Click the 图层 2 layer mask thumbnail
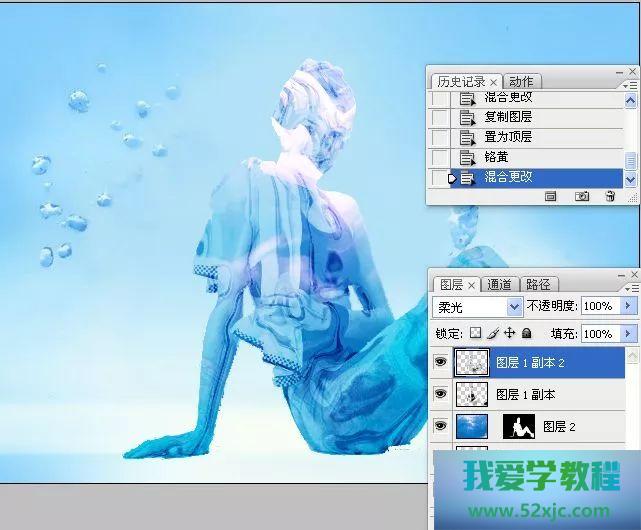This screenshot has width=641, height=530. [519, 426]
